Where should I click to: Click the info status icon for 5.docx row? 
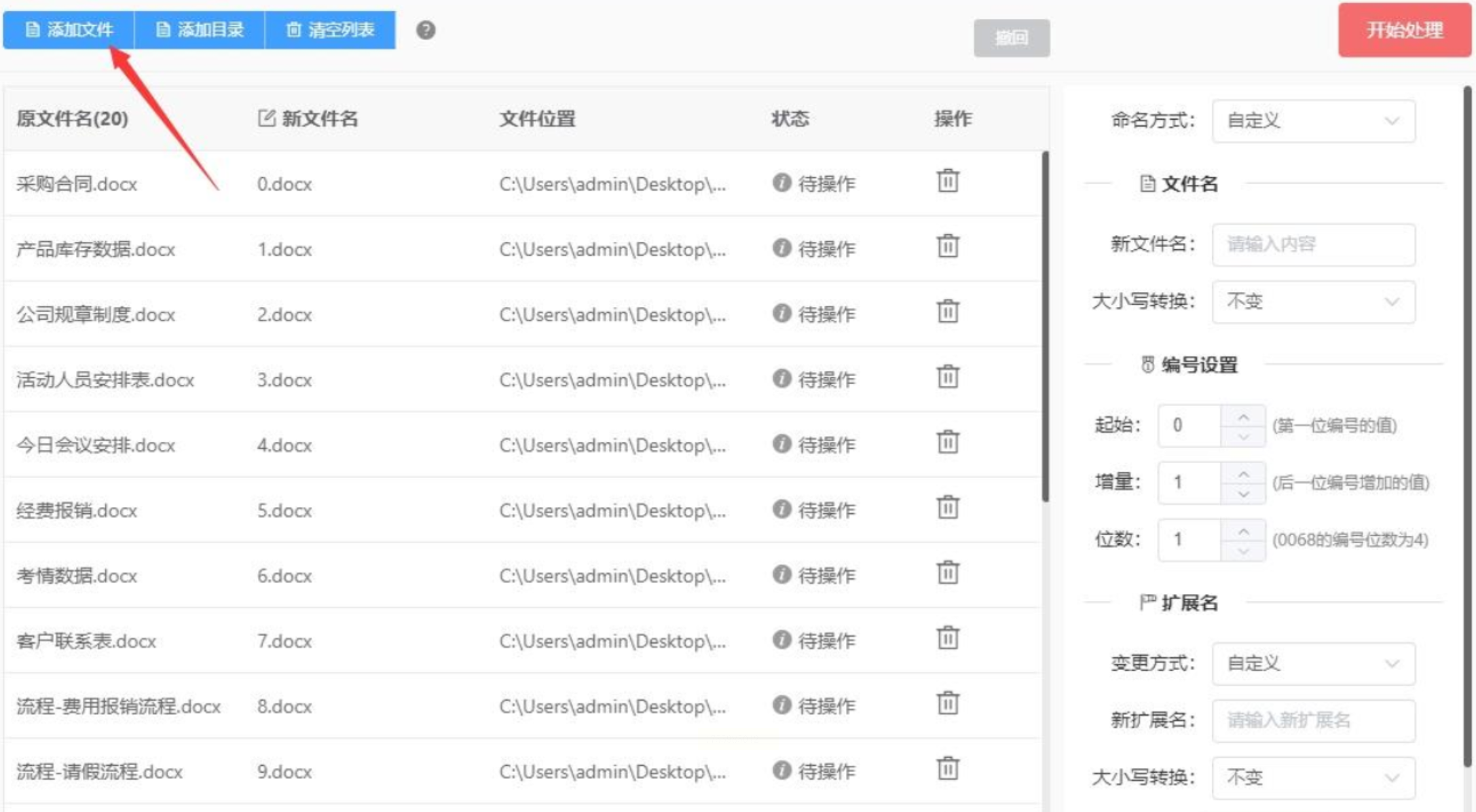[x=782, y=509]
